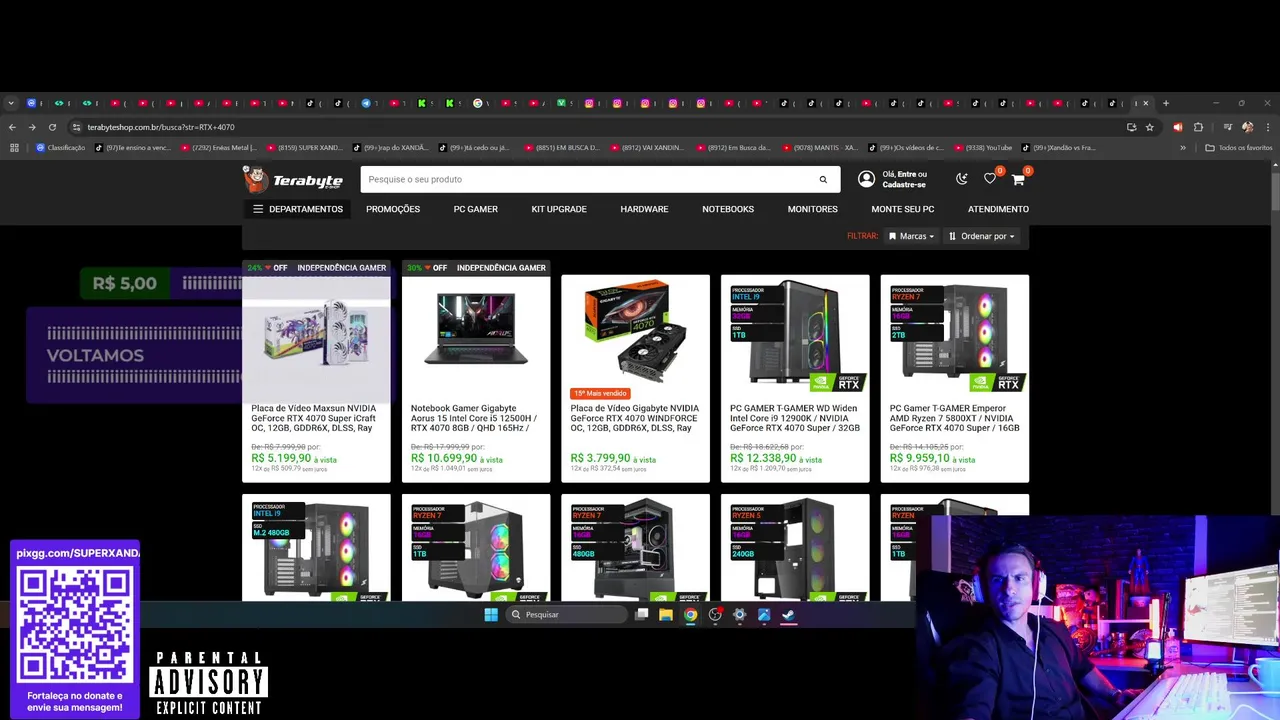Open the (9338) YouTube bookmark
Screen dimensions: 1280x720
(x=984, y=148)
